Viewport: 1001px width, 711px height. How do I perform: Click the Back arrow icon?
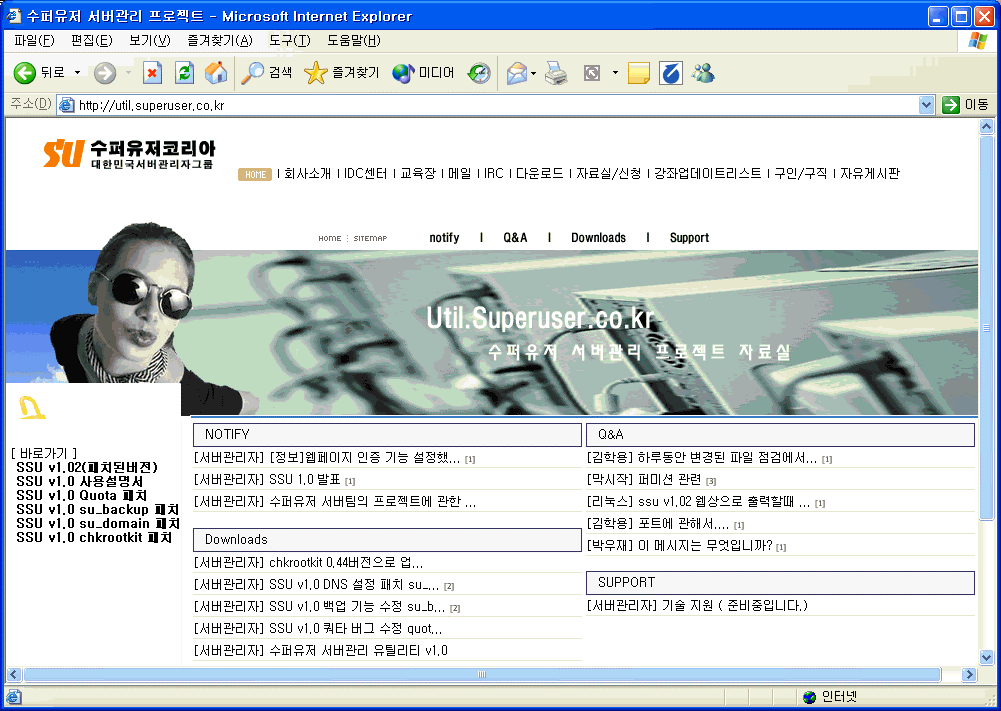(x=24, y=73)
